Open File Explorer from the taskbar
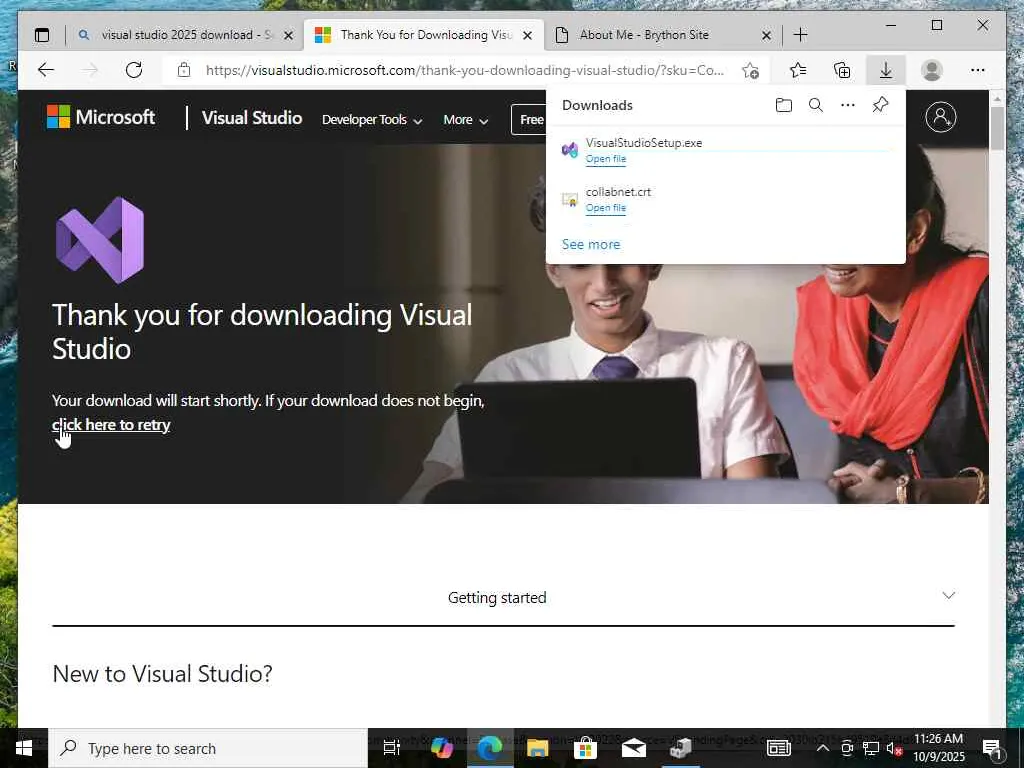1024x768 pixels. tap(537, 748)
